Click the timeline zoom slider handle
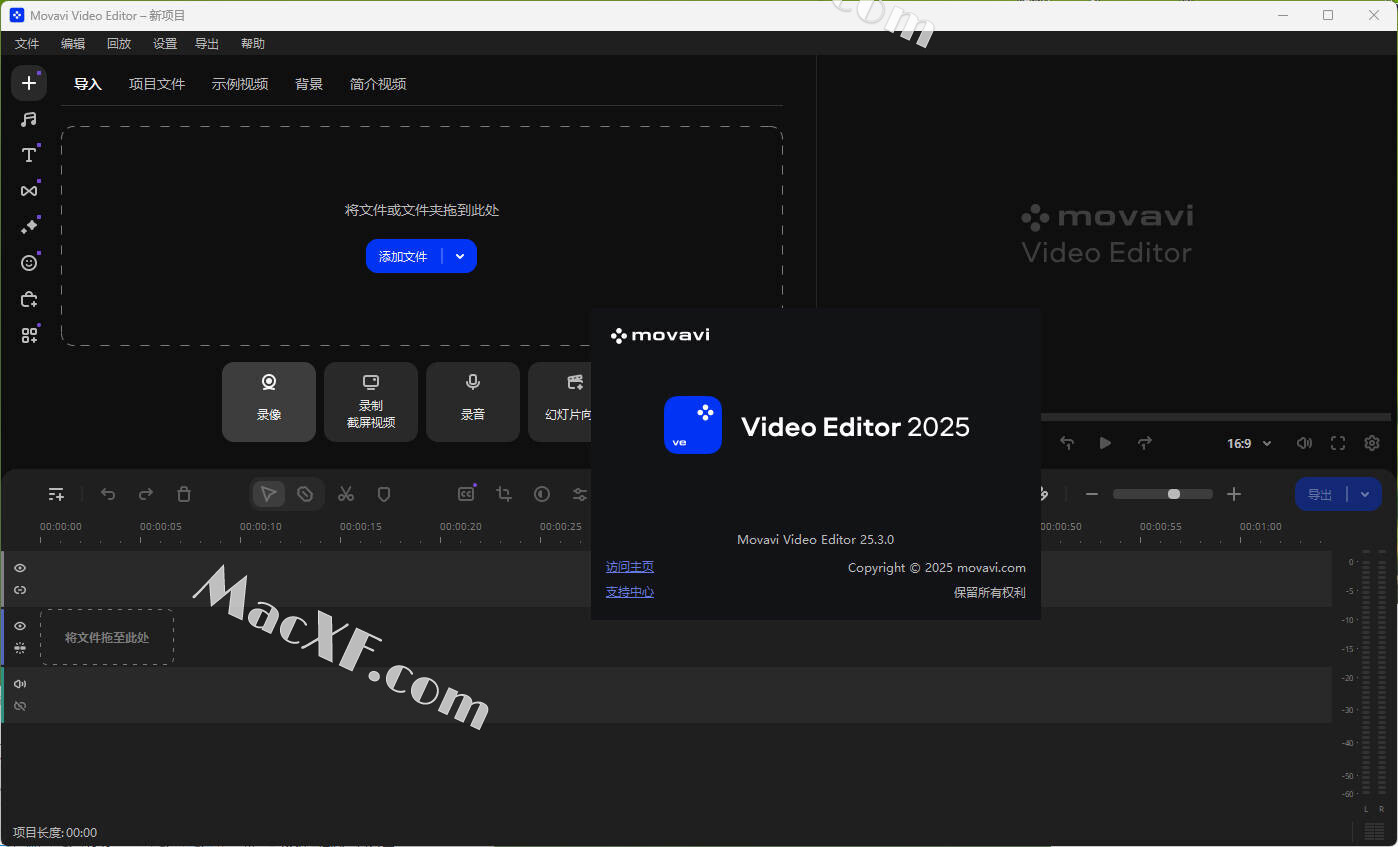 1174,494
